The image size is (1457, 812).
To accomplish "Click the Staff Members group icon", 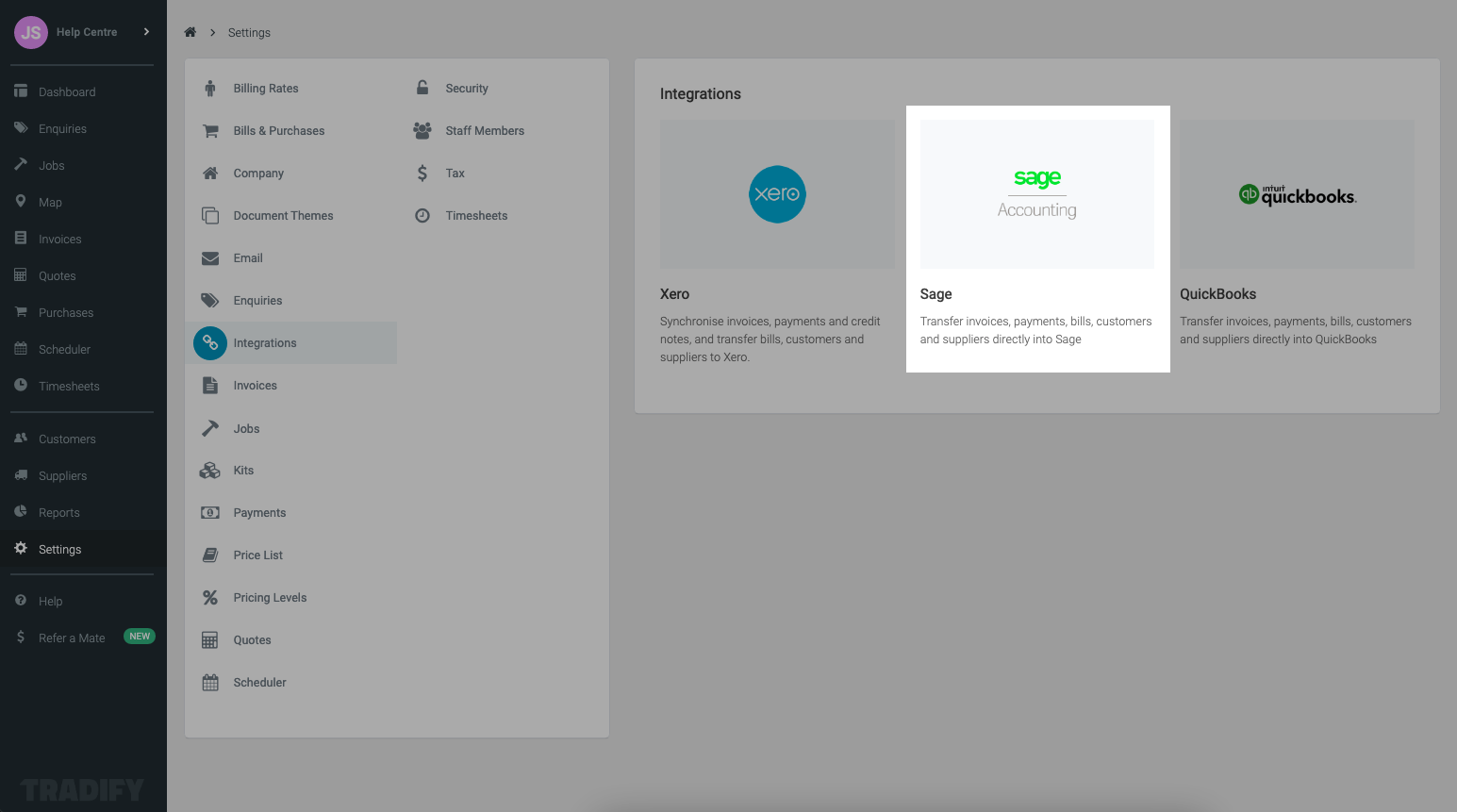I will point(422,130).
